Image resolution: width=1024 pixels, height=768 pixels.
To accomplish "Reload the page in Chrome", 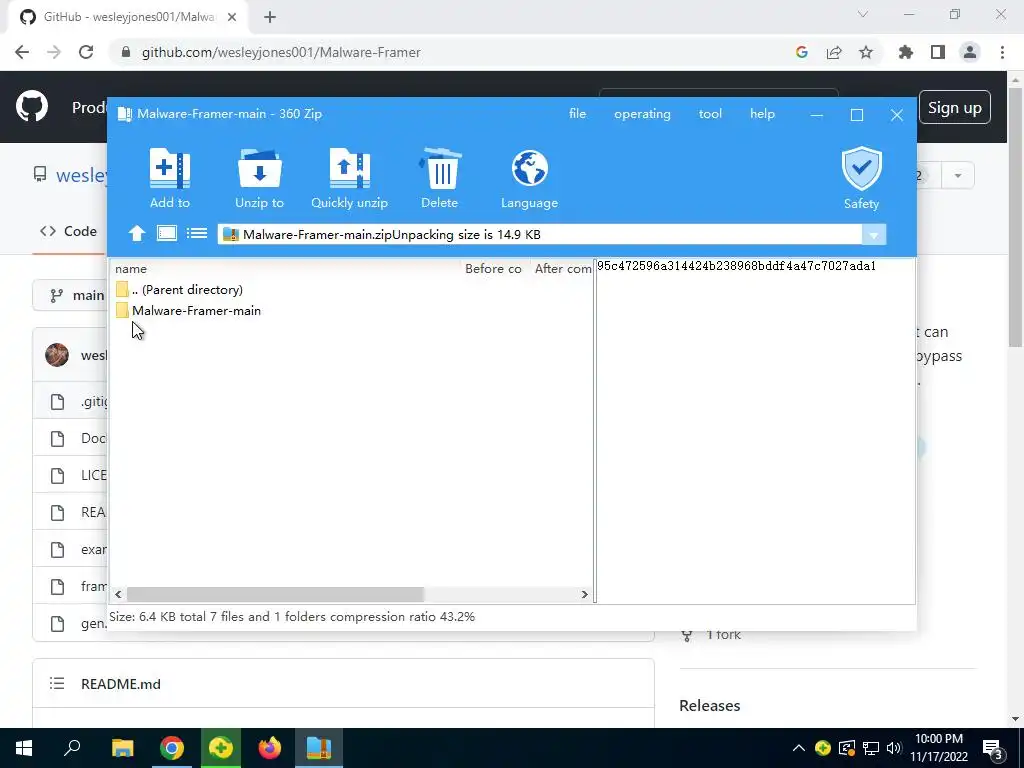I will [x=86, y=52].
